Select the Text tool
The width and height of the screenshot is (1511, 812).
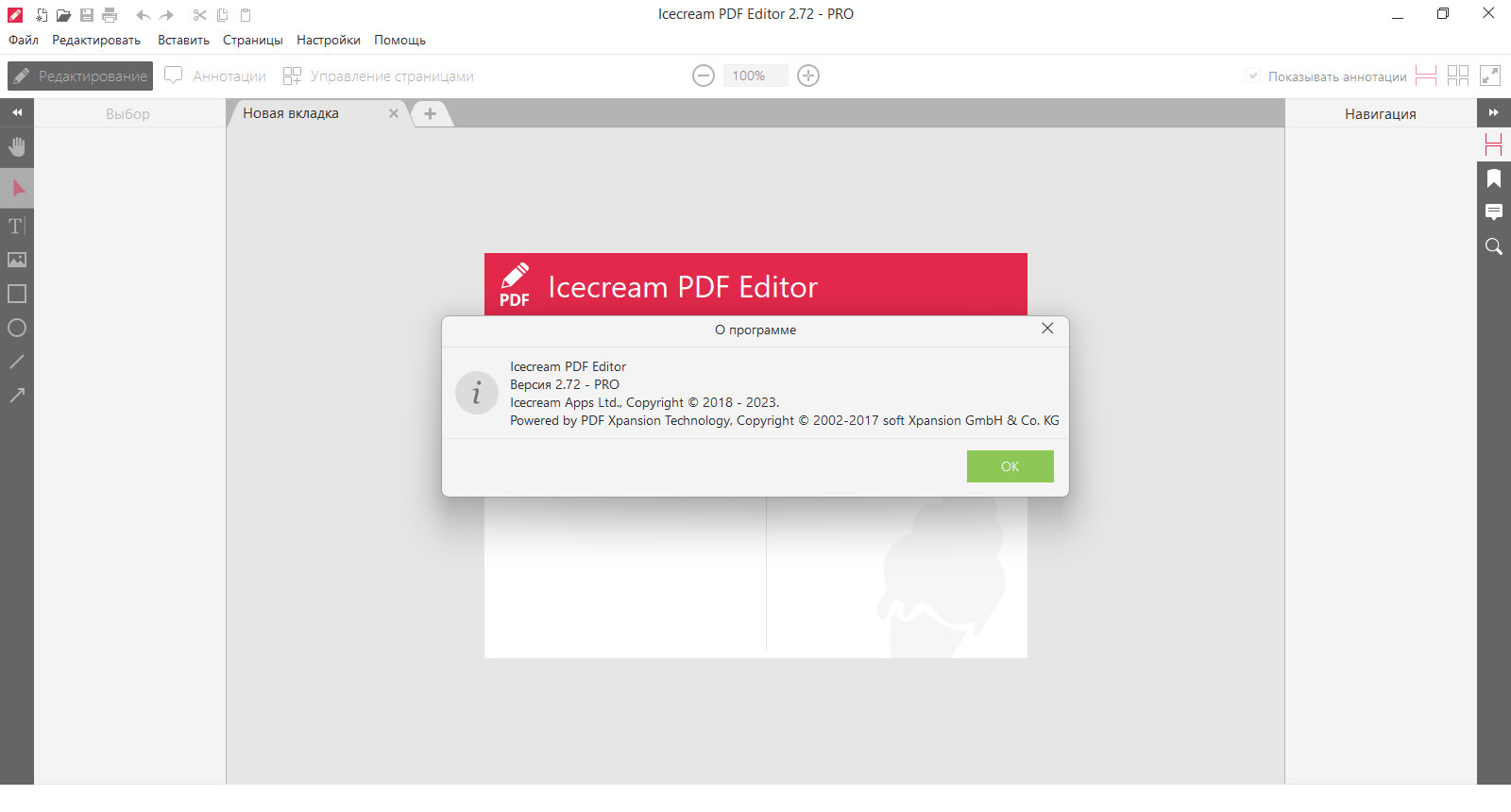tap(17, 226)
